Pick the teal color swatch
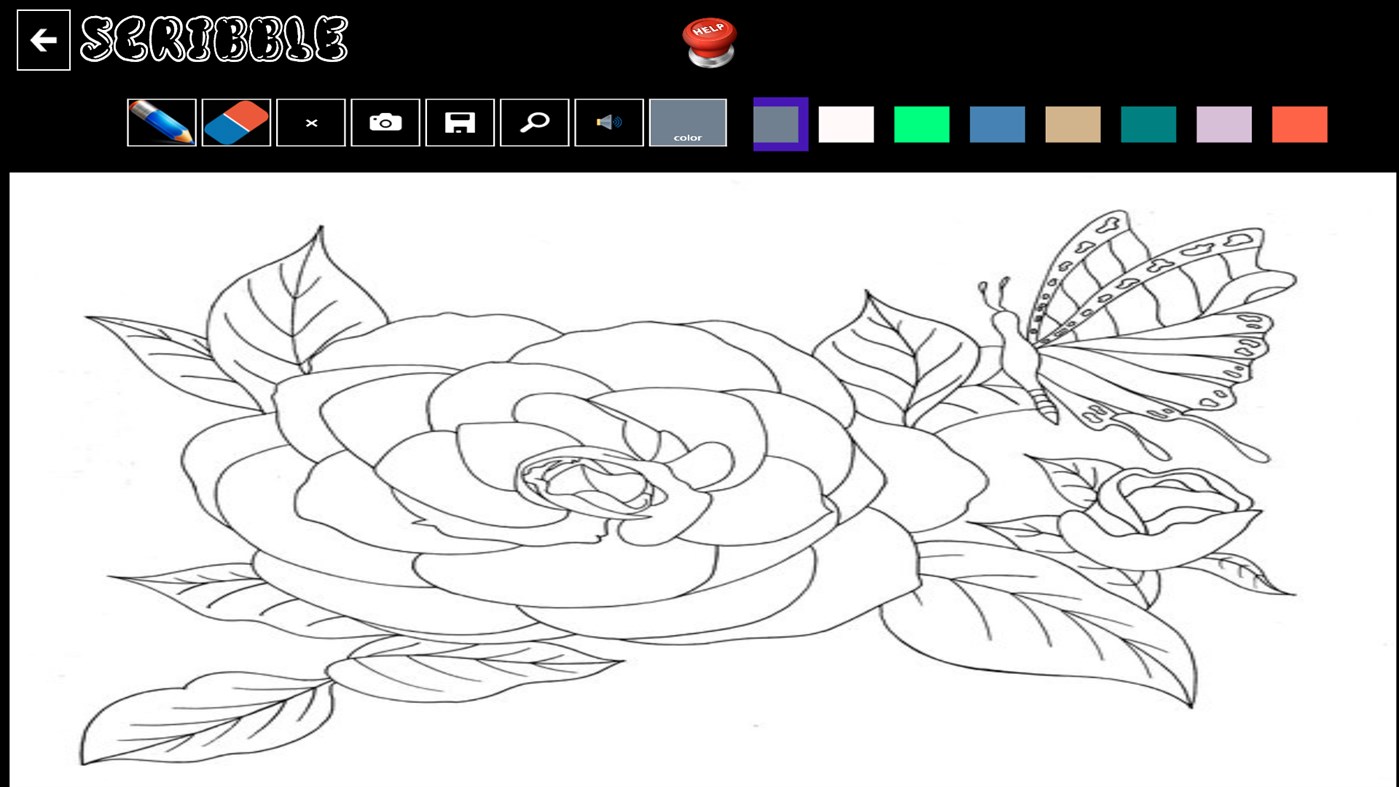The height and width of the screenshot is (787, 1399). point(1148,124)
